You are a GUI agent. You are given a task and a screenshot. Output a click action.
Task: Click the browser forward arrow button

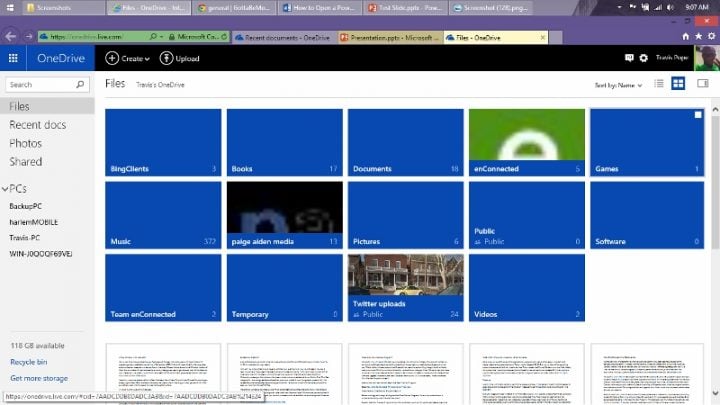click(28, 37)
